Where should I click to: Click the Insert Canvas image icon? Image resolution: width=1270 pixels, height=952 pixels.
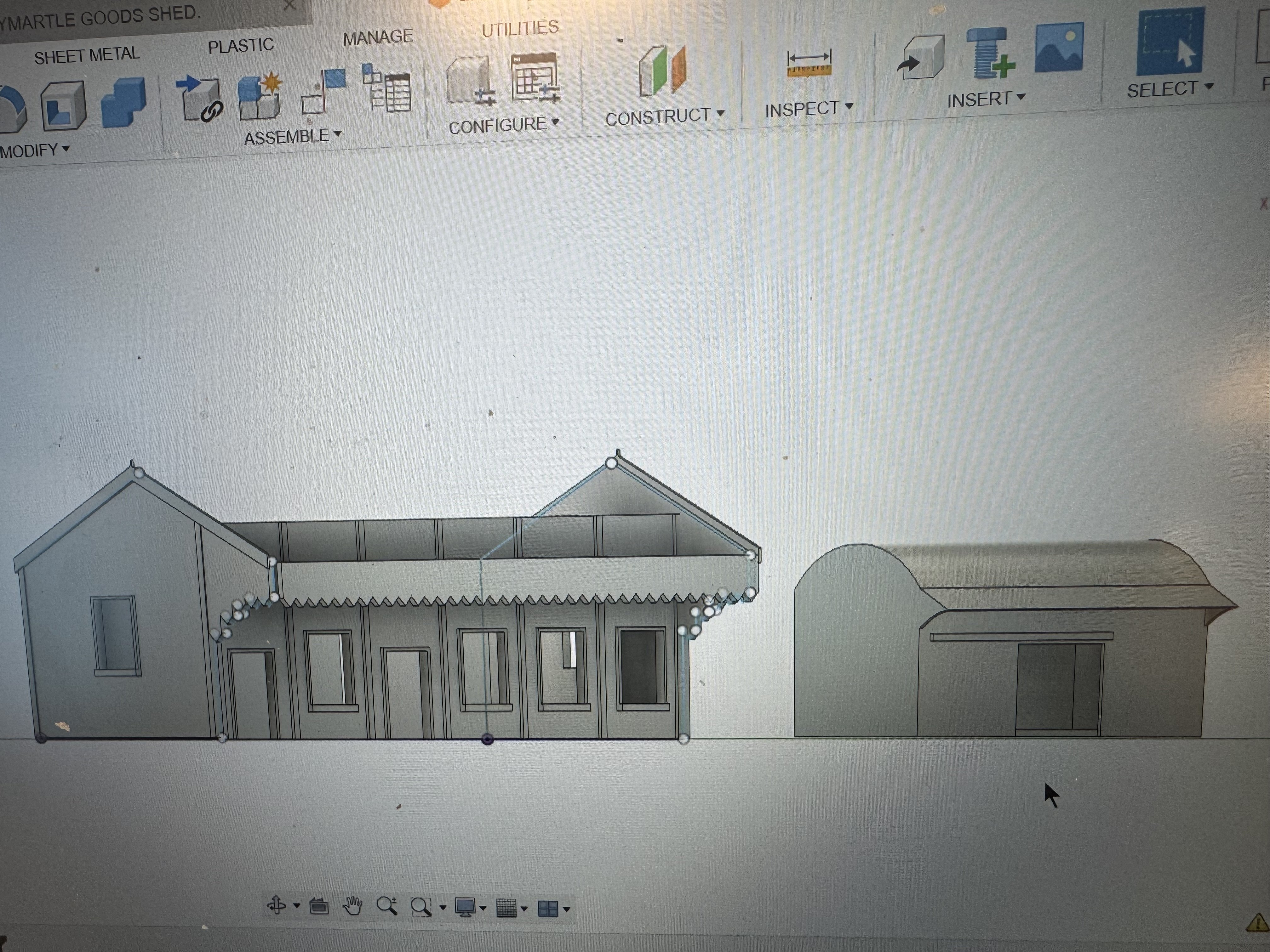point(1059,48)
